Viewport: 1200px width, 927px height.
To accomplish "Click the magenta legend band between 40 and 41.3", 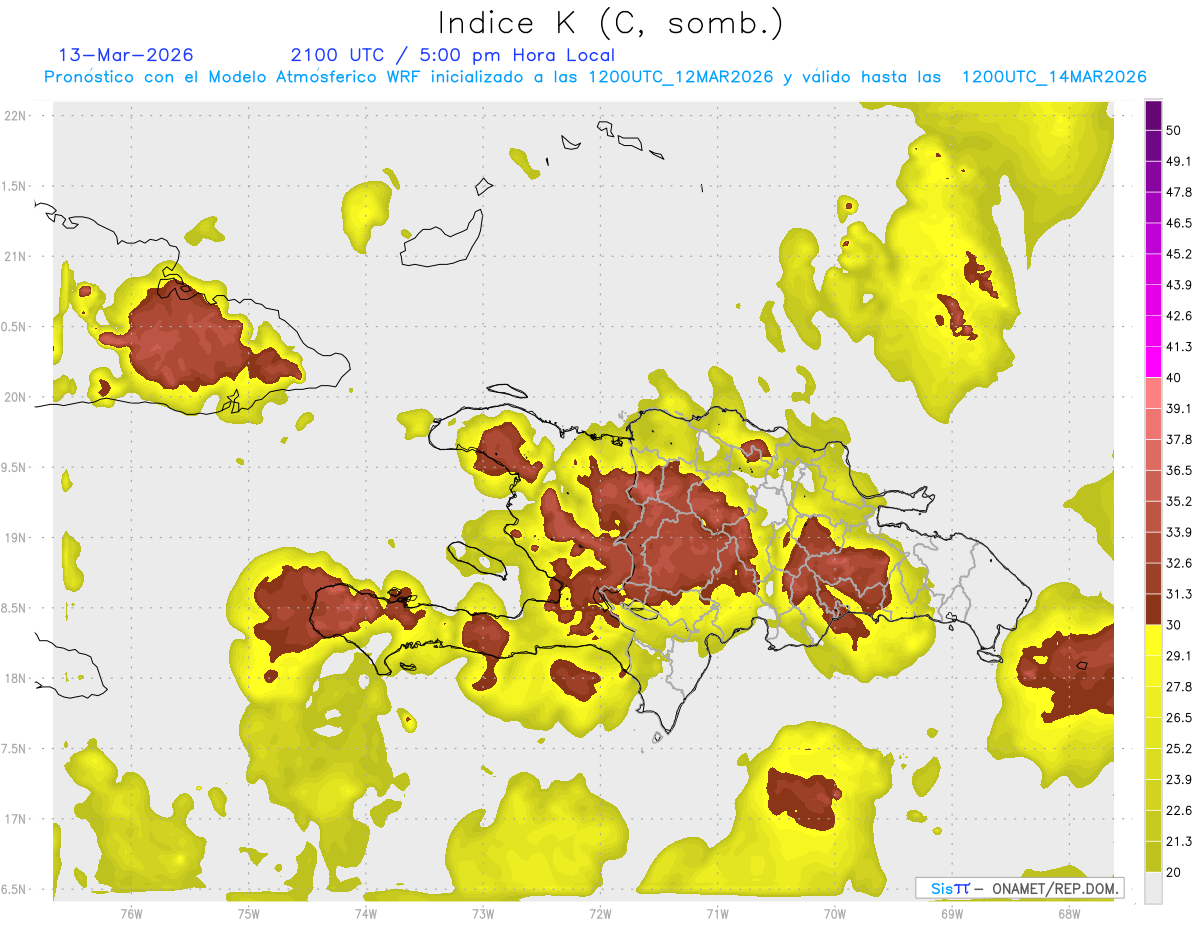I will [1153, 362].
